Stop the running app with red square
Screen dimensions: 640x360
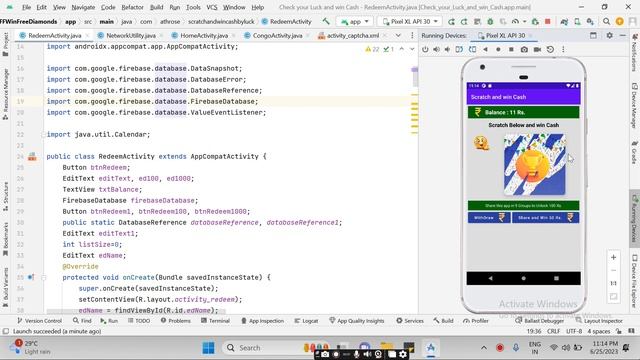click(x=548, y=22)
